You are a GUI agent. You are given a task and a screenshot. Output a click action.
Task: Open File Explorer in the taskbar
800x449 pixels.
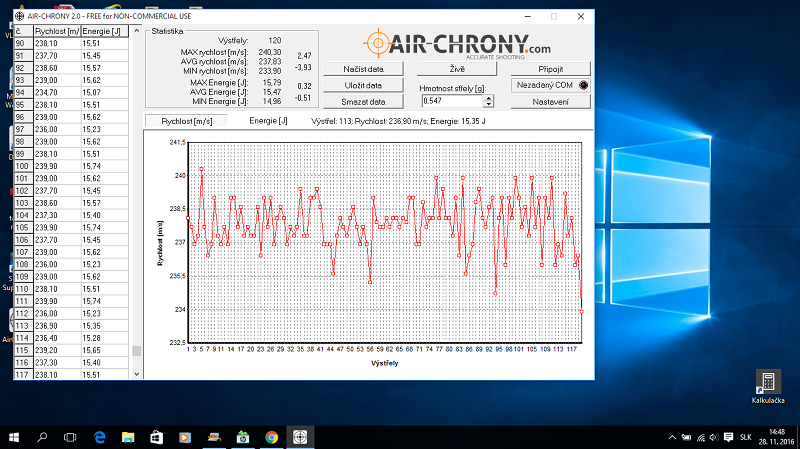[x=128, y=437]
